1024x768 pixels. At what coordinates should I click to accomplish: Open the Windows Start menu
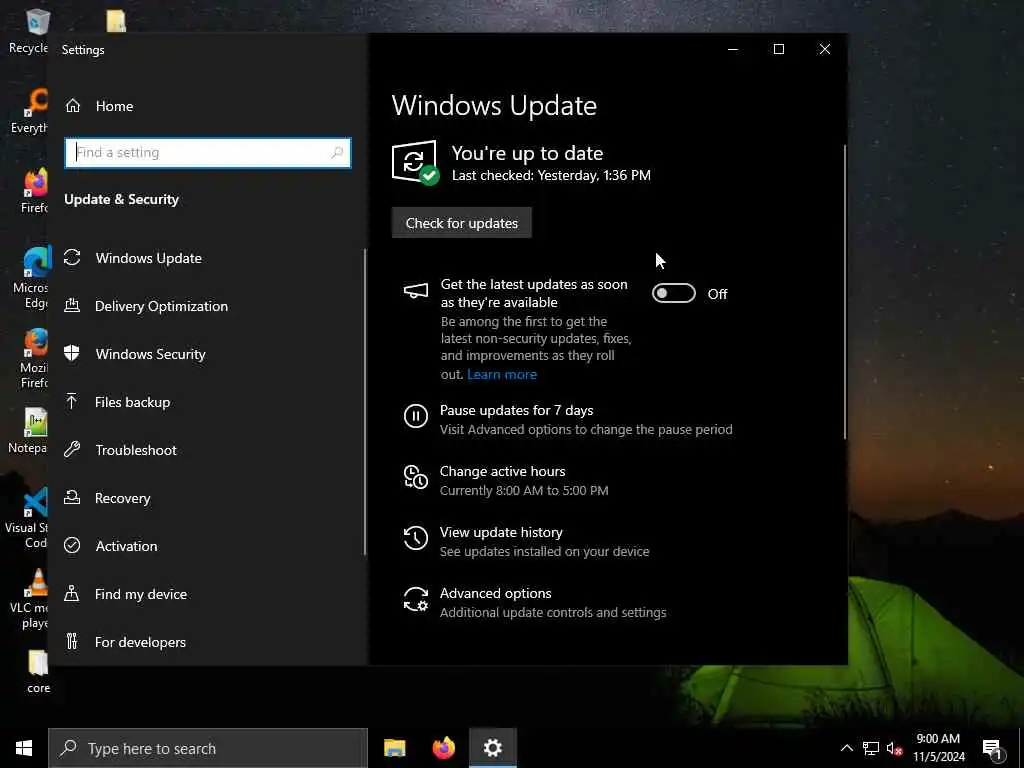coord(24,748)
